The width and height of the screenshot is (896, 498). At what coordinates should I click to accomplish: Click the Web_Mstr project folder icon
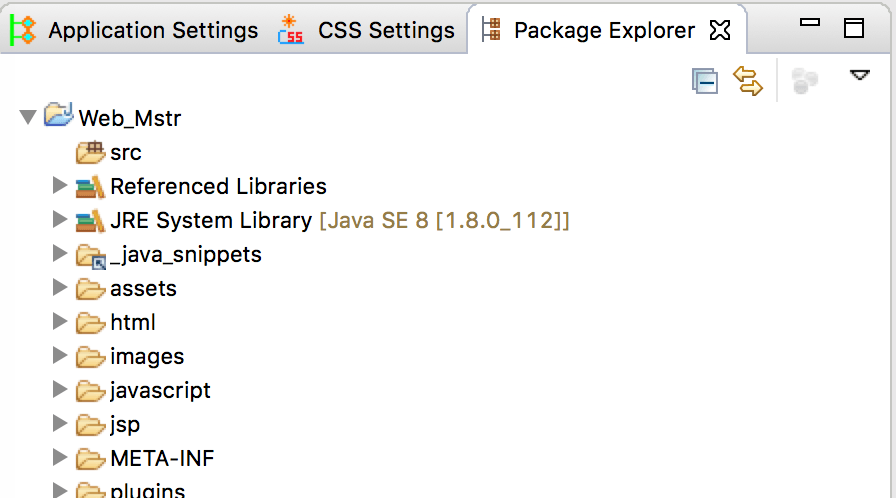pos(59,117)
